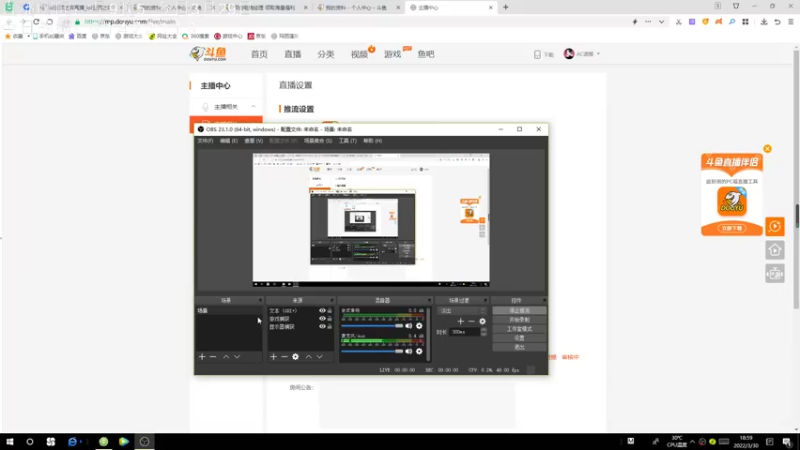800x450 pixels.
Task: Open transition properties gear icon
Action: point(482,321)
